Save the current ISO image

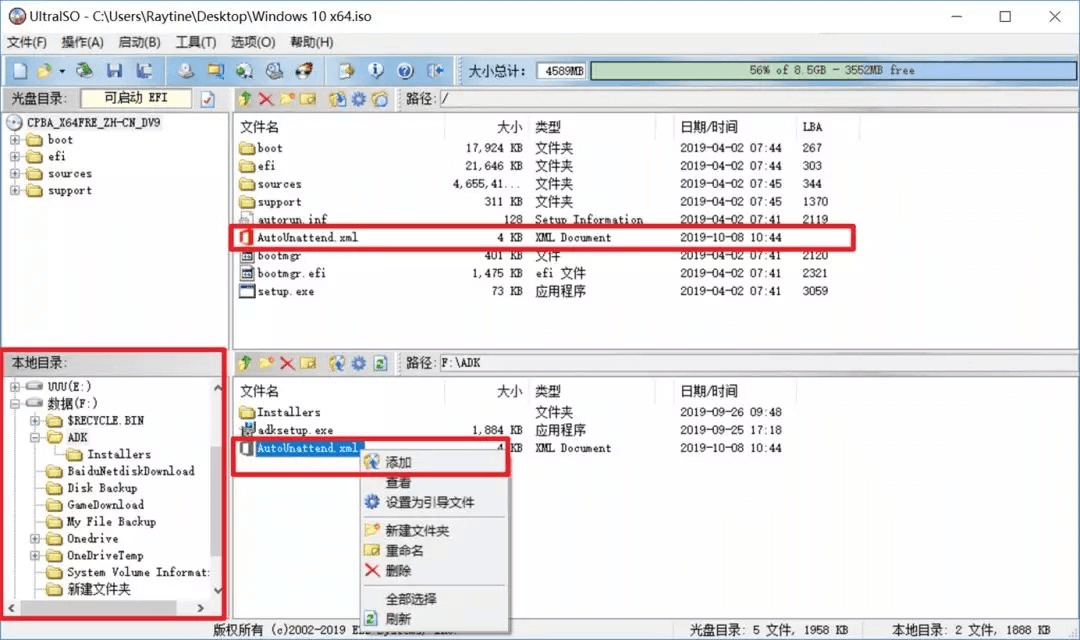[116, 70]
